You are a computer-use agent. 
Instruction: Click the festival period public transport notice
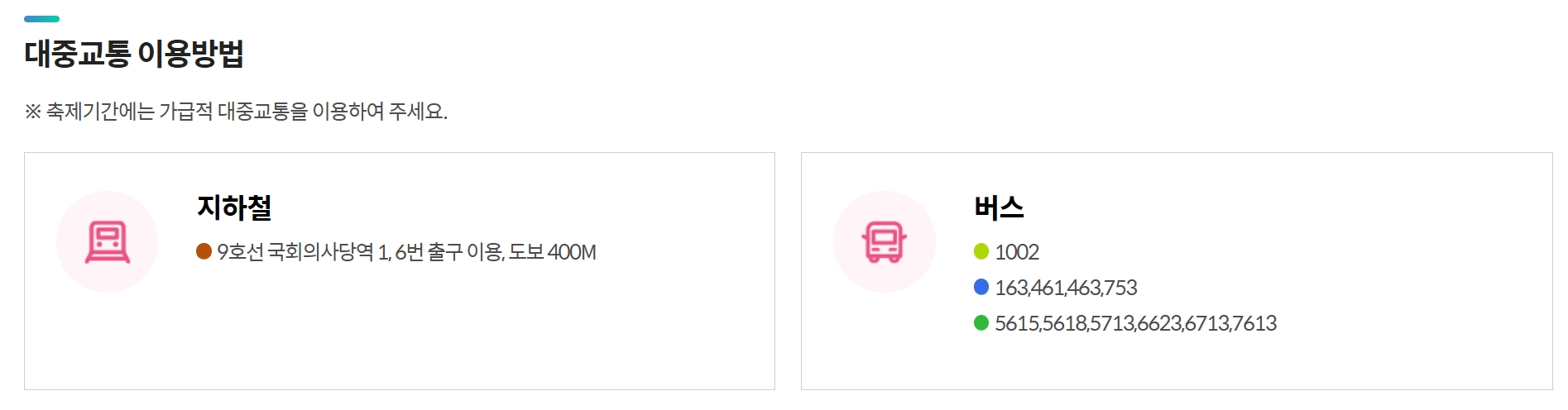[x=236, y=112]
